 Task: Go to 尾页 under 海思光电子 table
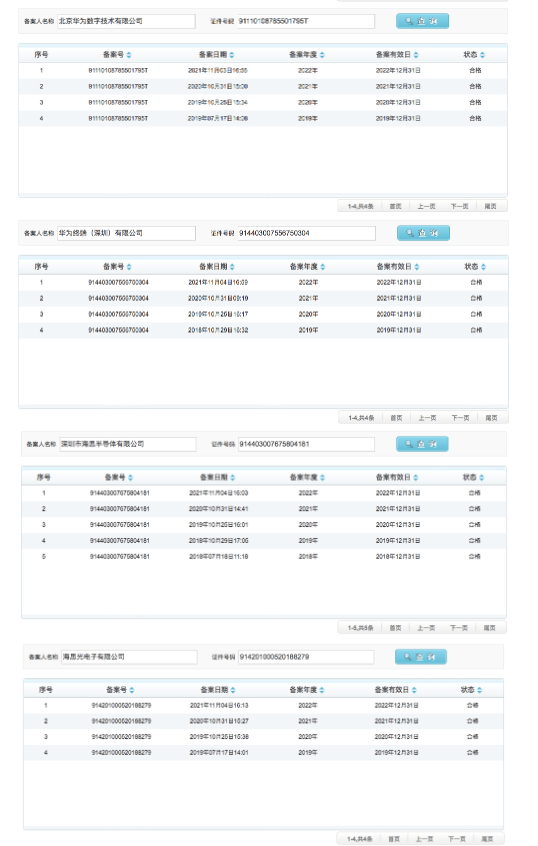[x=487, y=839]
